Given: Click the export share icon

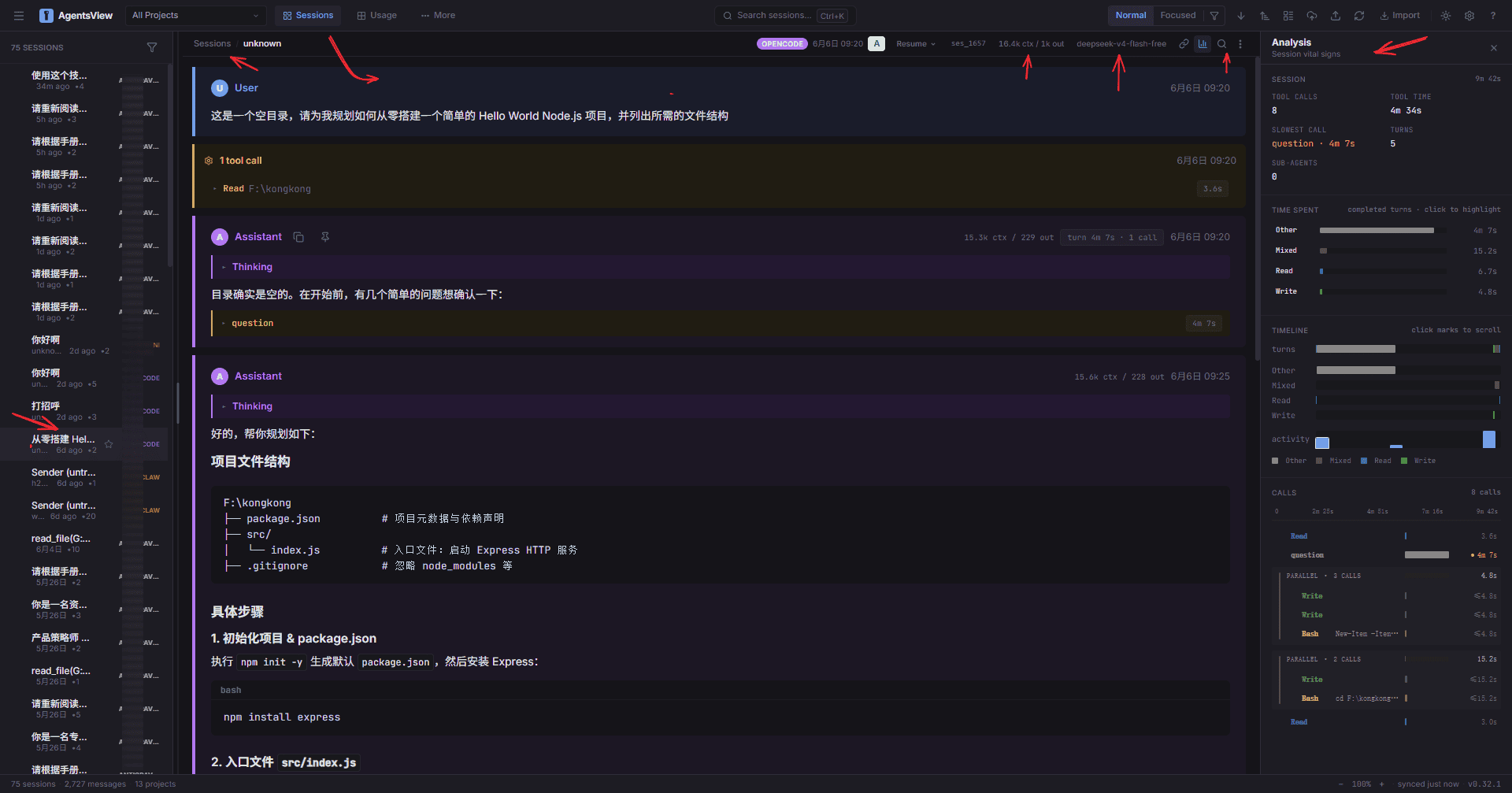Looking at the screenshot, I should (1336, 16).
